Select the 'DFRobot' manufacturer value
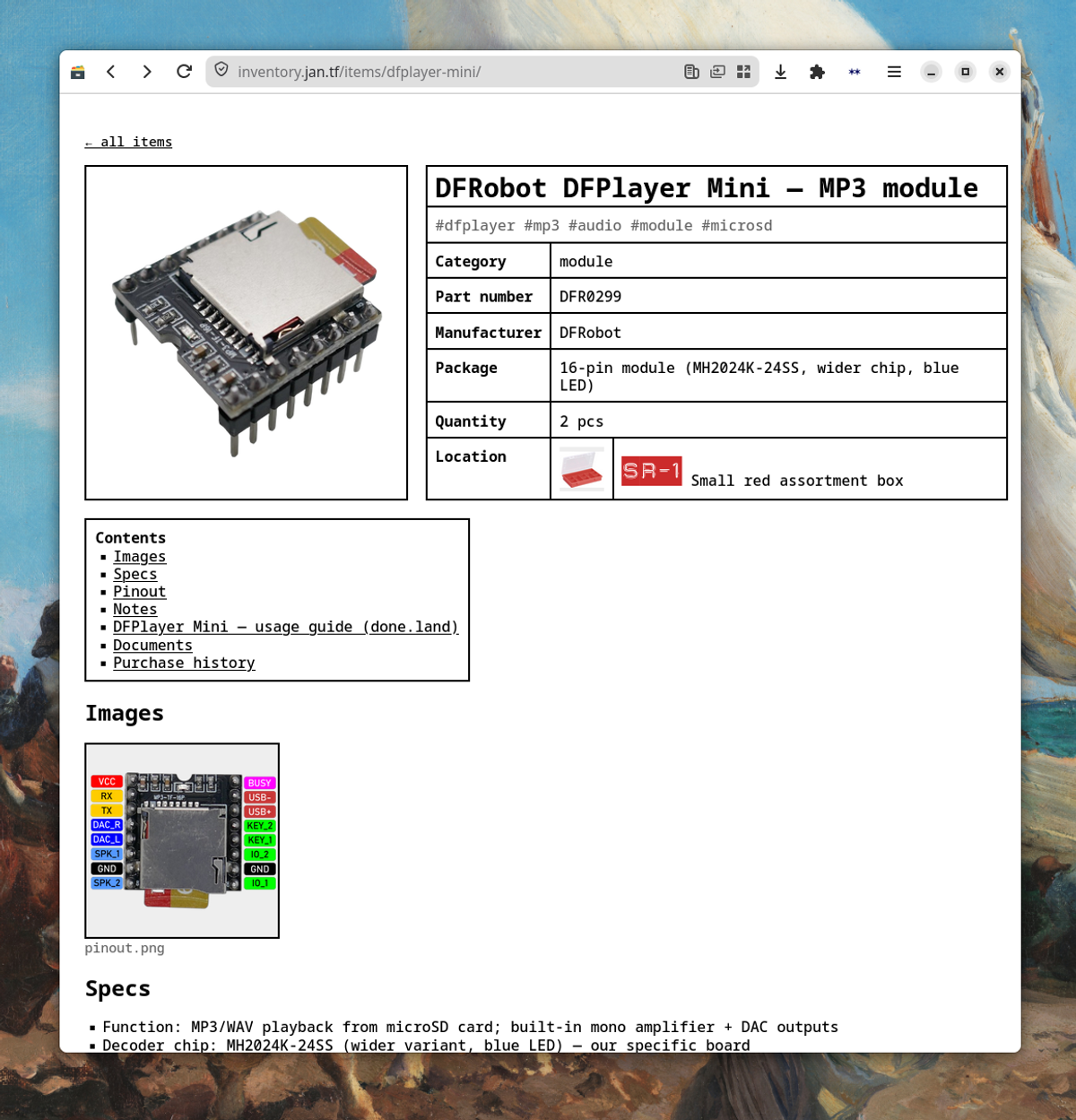This screenshot has height=1120, width=1076. coord(590,333)
